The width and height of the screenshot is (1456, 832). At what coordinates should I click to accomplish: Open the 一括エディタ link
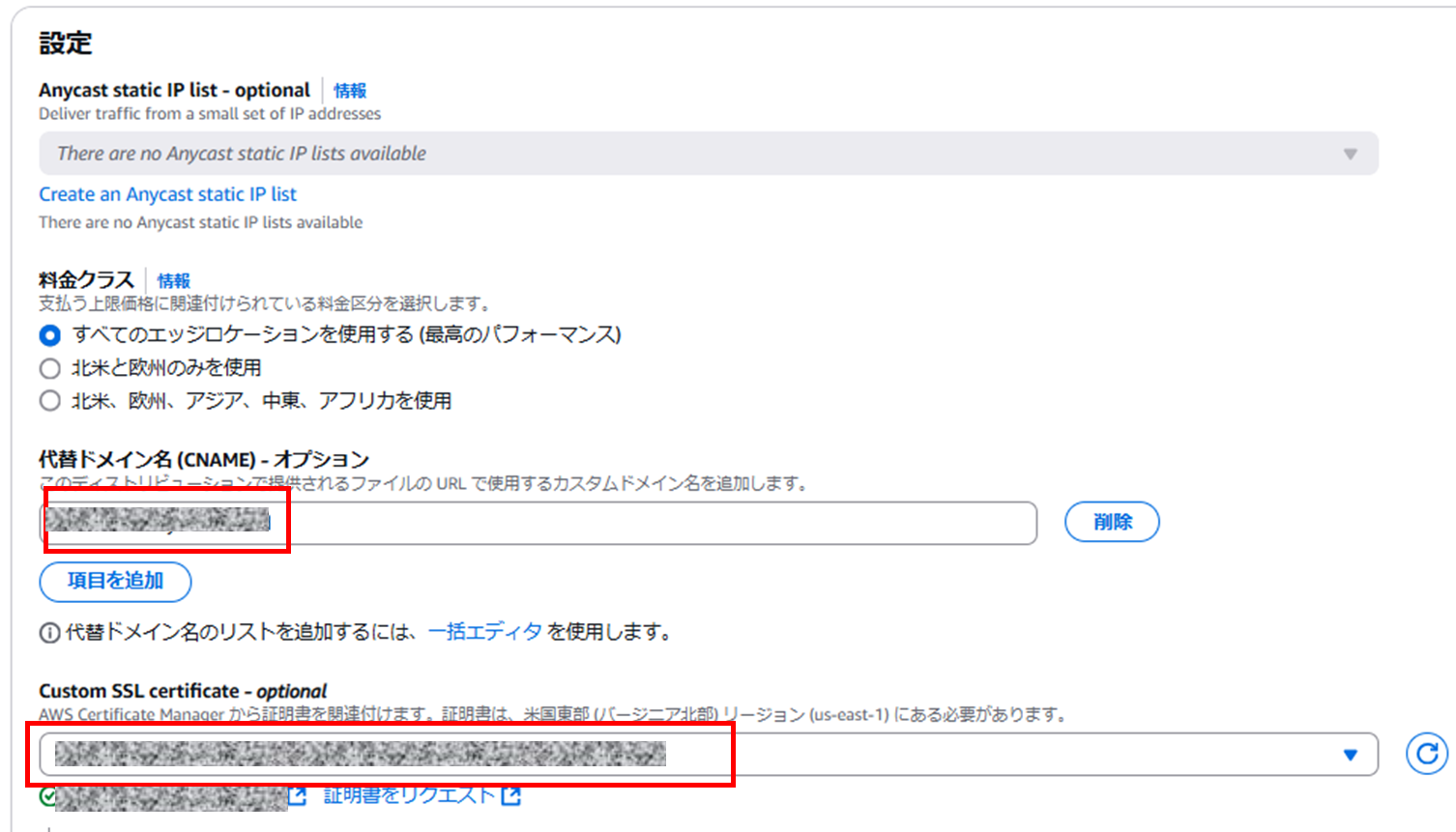point(485,632)
